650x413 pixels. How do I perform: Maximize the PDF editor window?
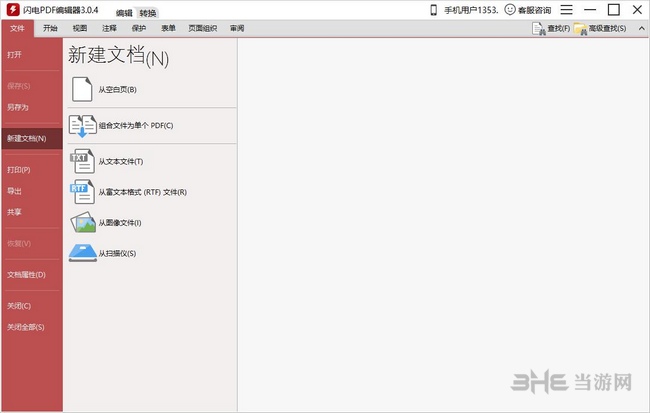[614, 10]
